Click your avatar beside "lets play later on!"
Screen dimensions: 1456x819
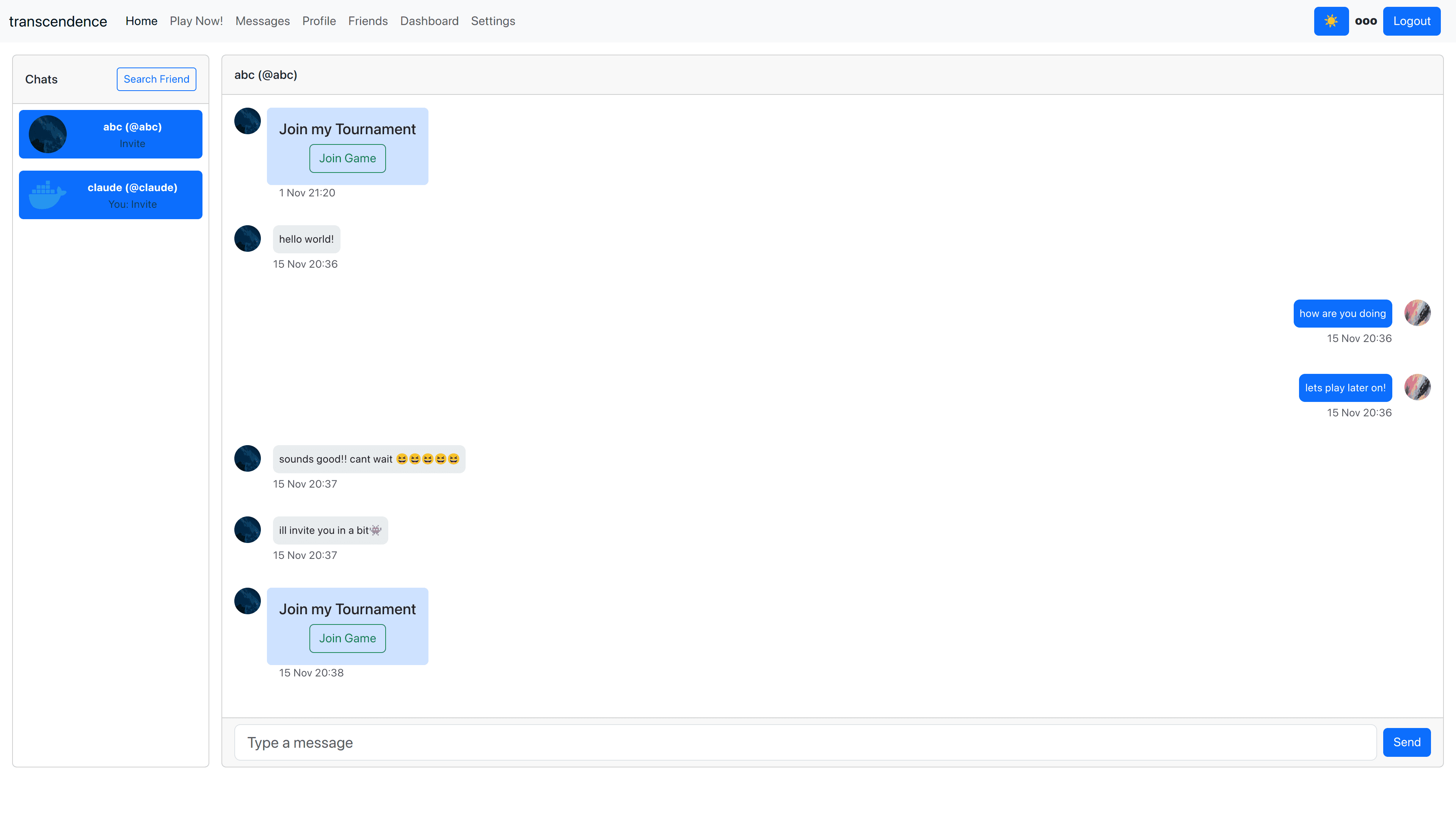coord(1417,387)
